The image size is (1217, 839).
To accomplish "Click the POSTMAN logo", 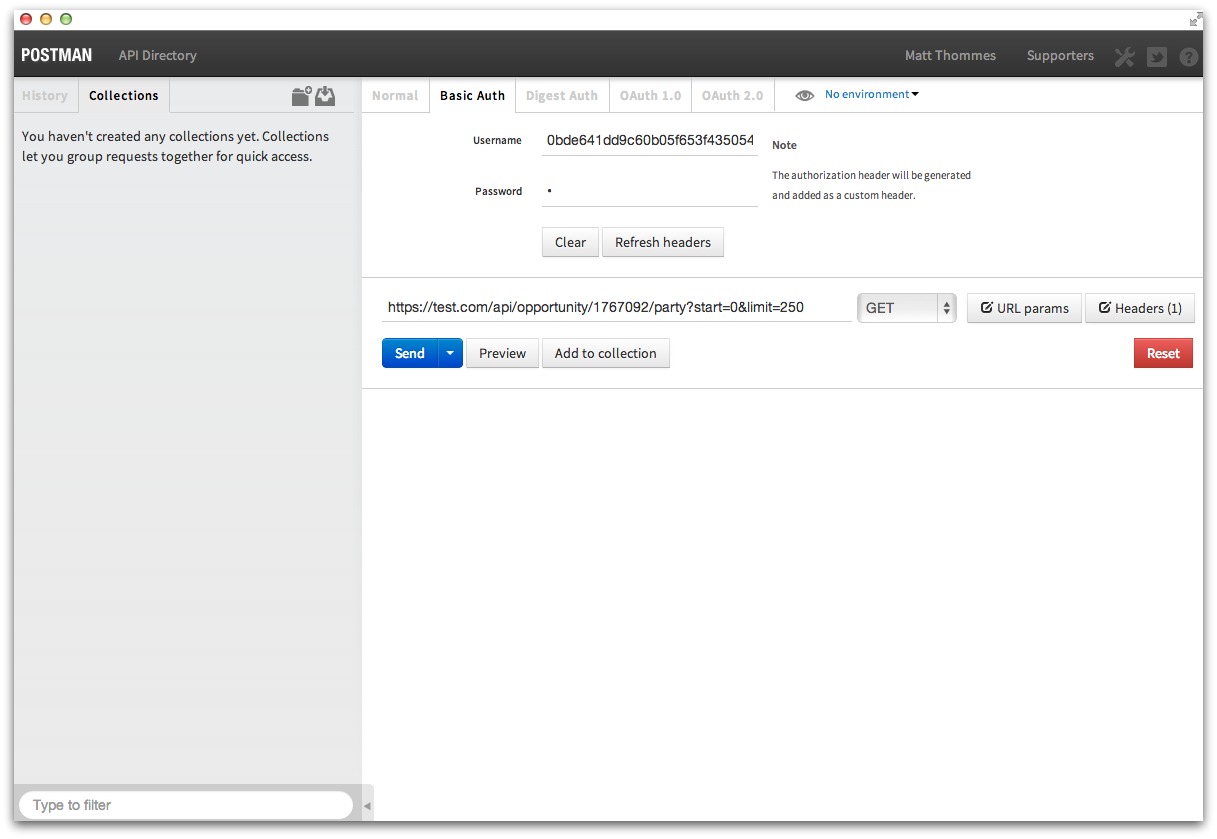I will click(x=56, y=55).
